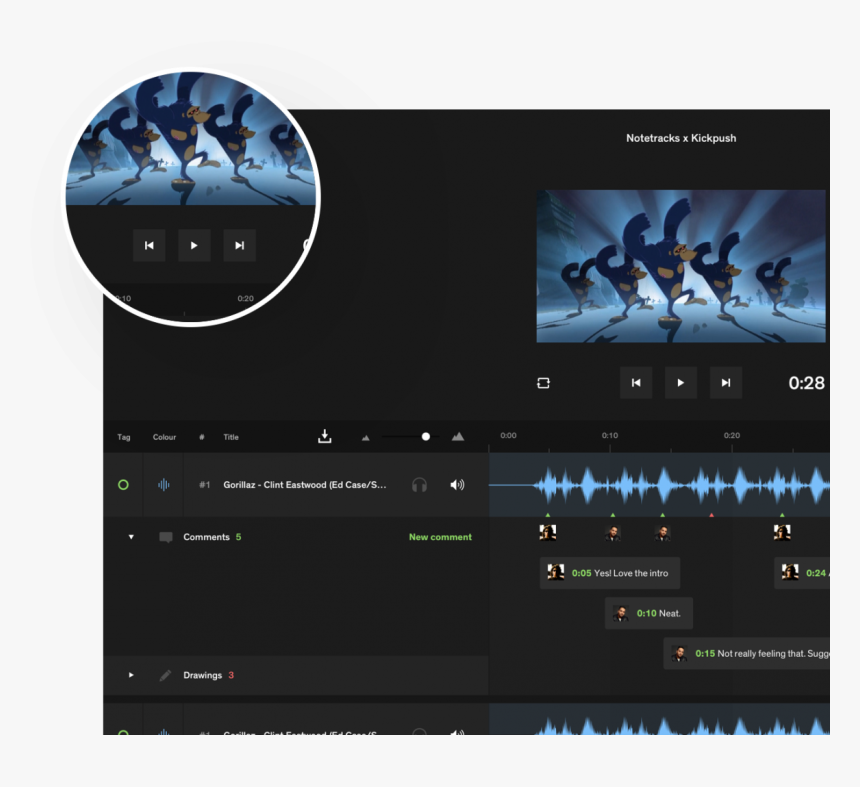Viewport: 860px width, 787px height.
Task: Open comment 0:10 Neat.
Action: point(649,613)
